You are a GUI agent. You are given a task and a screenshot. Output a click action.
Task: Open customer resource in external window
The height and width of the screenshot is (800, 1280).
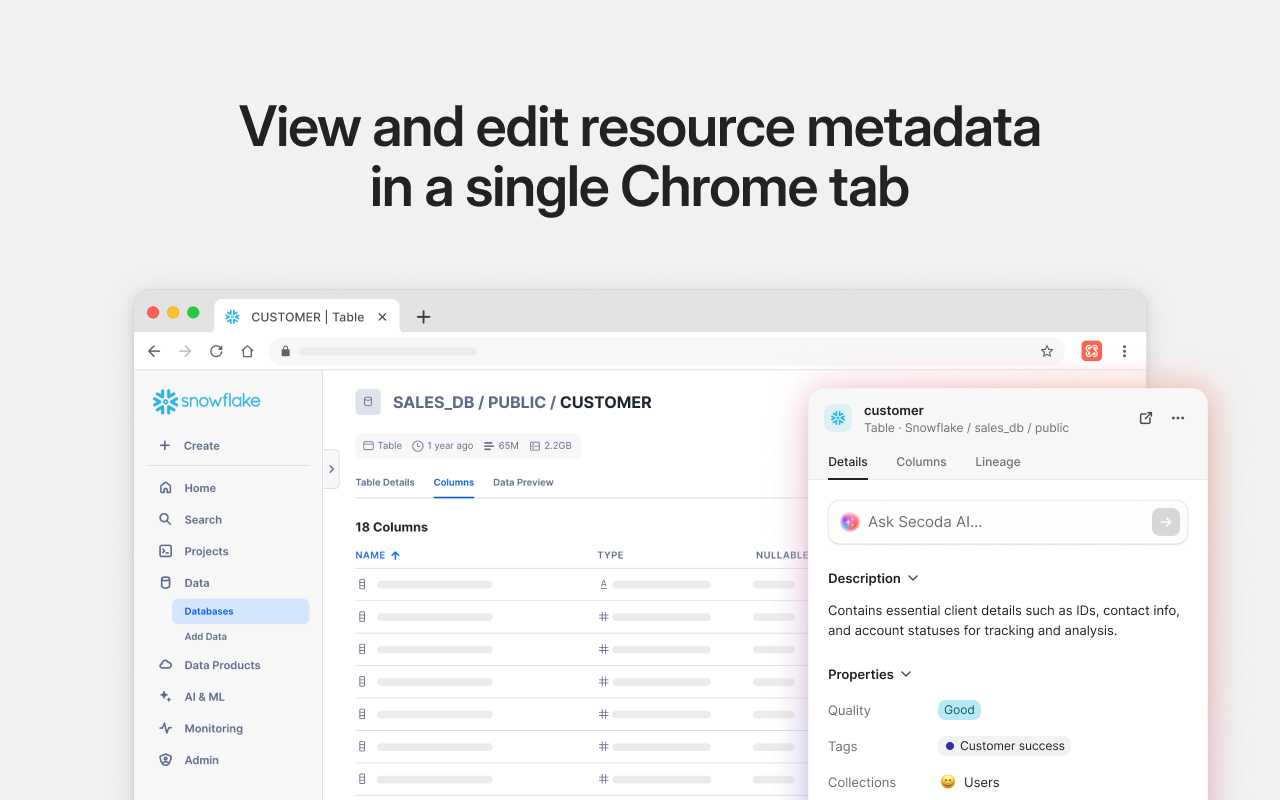pyautogui.click(x=1146, y=418)
